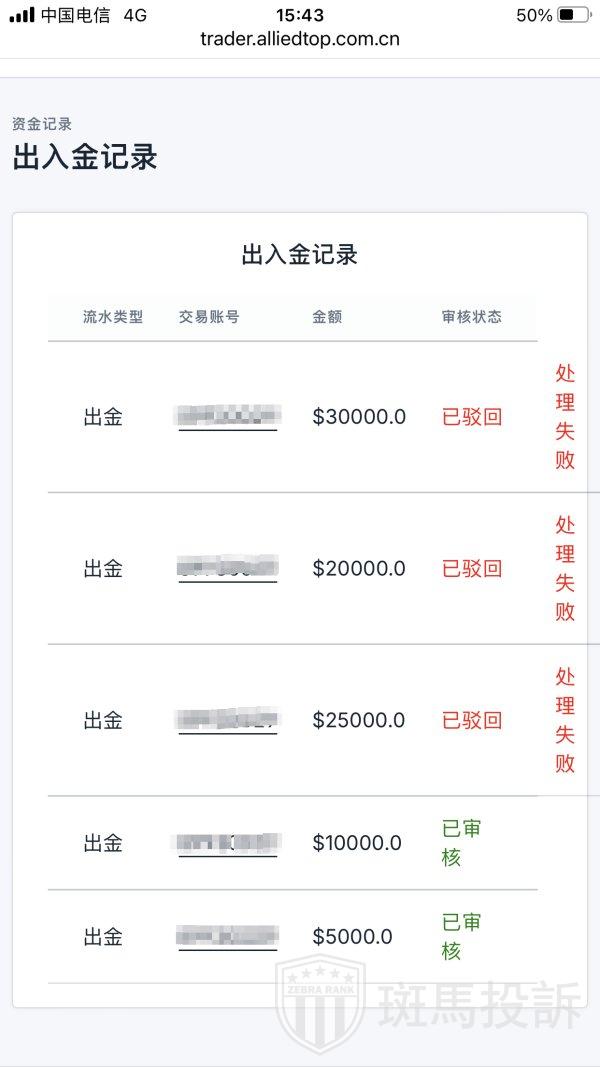600x1067 pixels.
Task: Click the 流水类型 column header
Action: (x=113, y=317)
